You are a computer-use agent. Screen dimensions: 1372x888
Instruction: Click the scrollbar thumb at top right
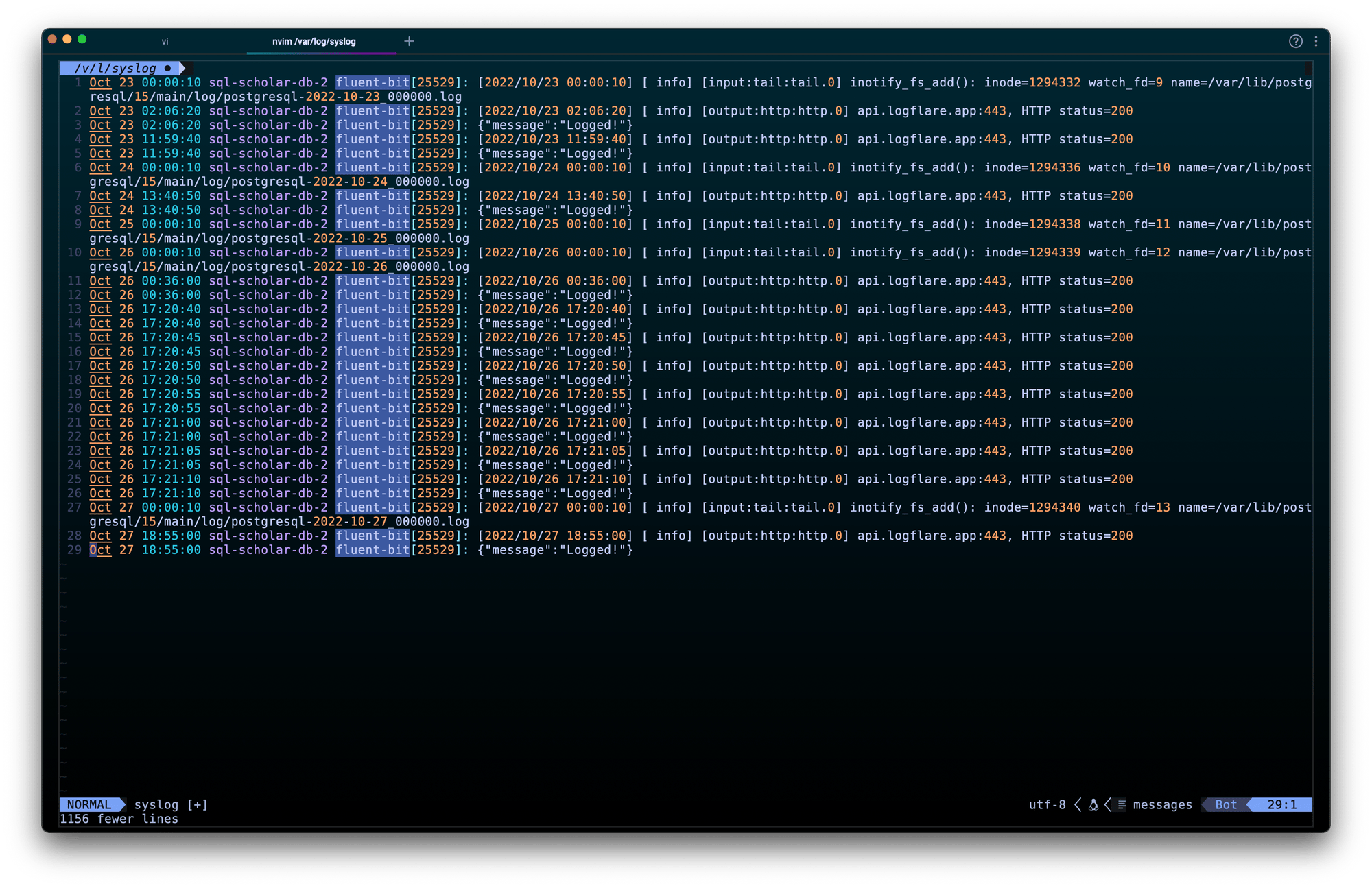click(x=1308, y=68)
